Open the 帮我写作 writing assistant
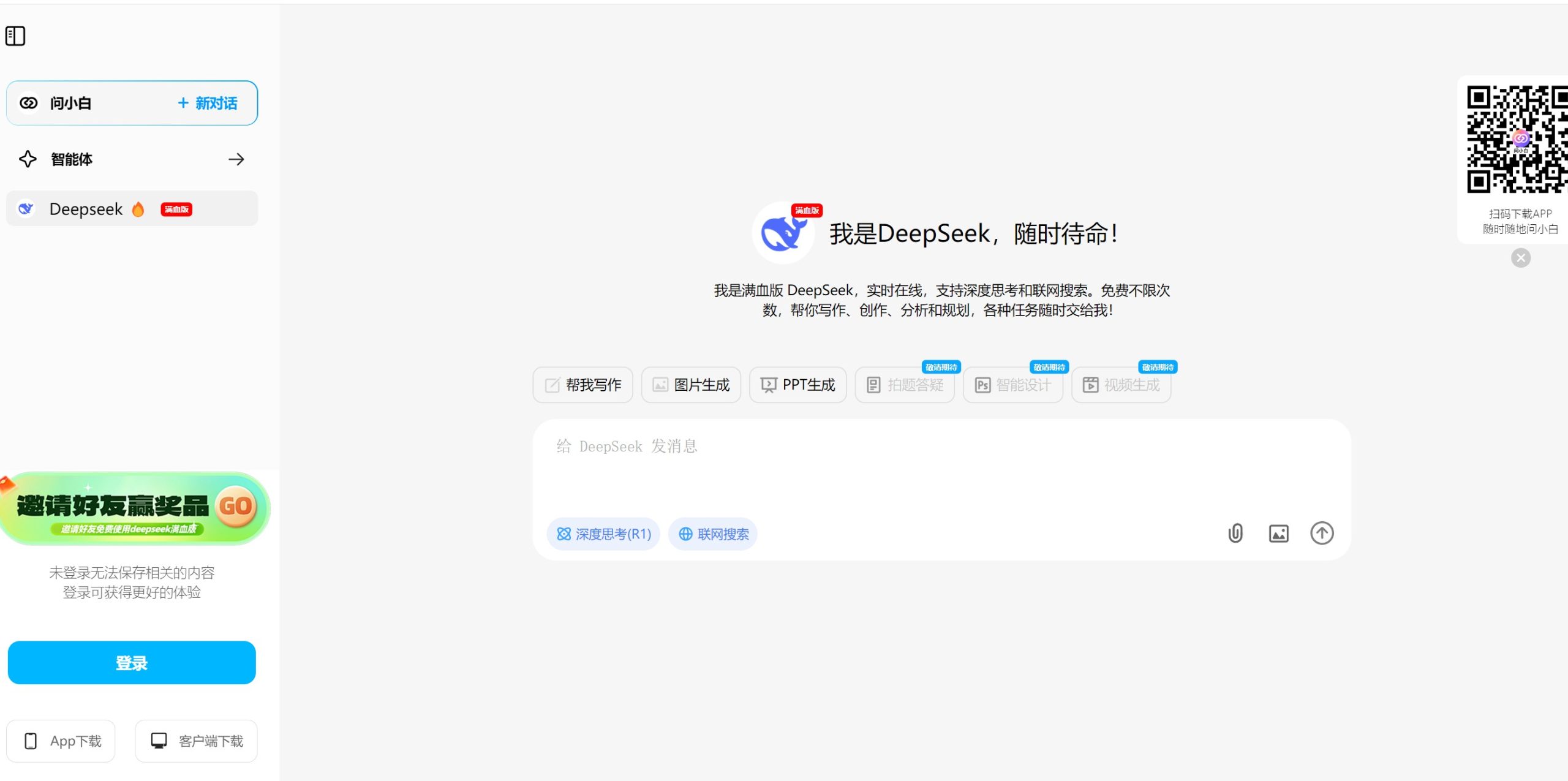Image resolution: width=1568 pixels, height=781 pixels. tap(582, 385)
